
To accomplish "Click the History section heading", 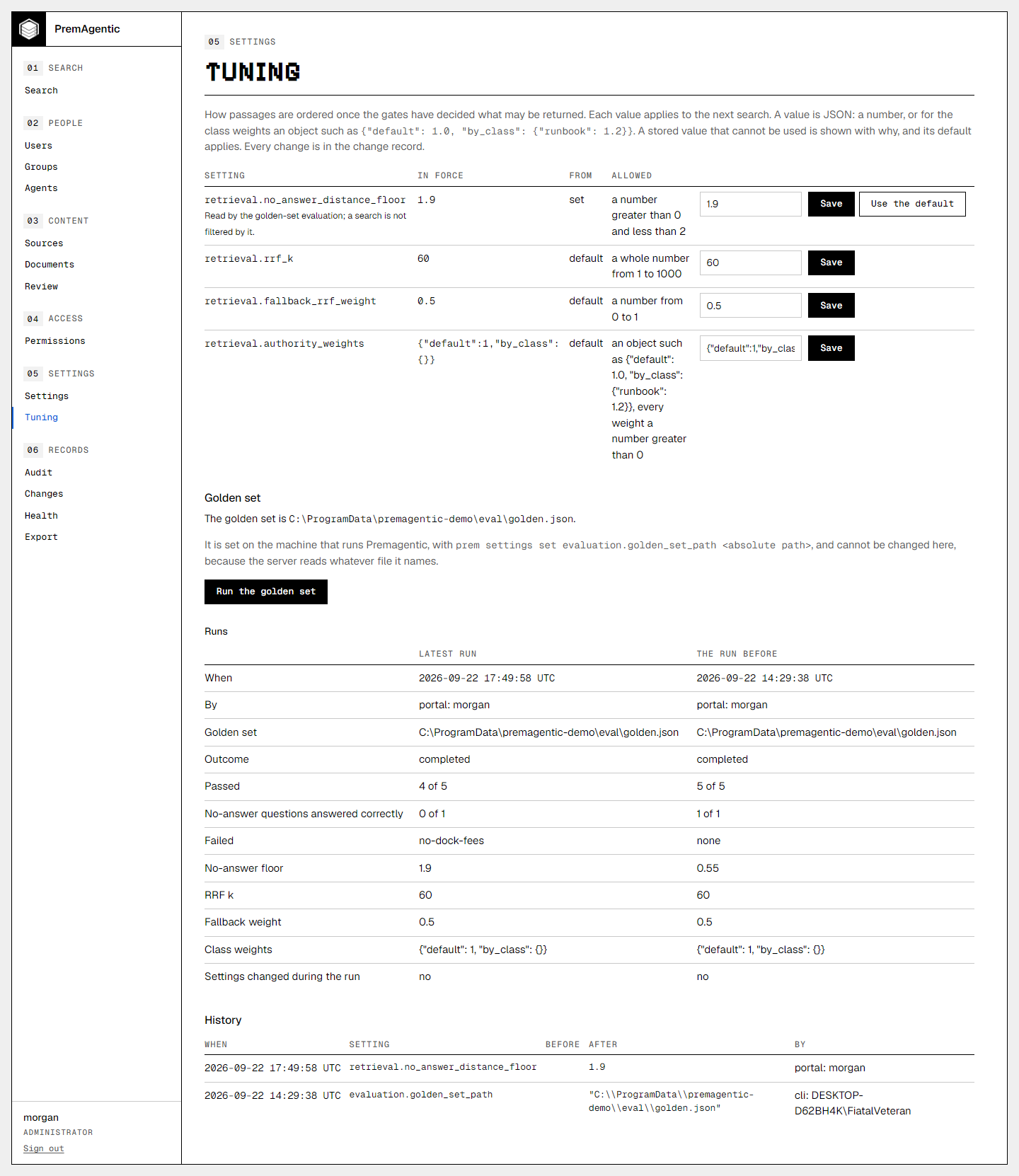I will coord(223,1020).
